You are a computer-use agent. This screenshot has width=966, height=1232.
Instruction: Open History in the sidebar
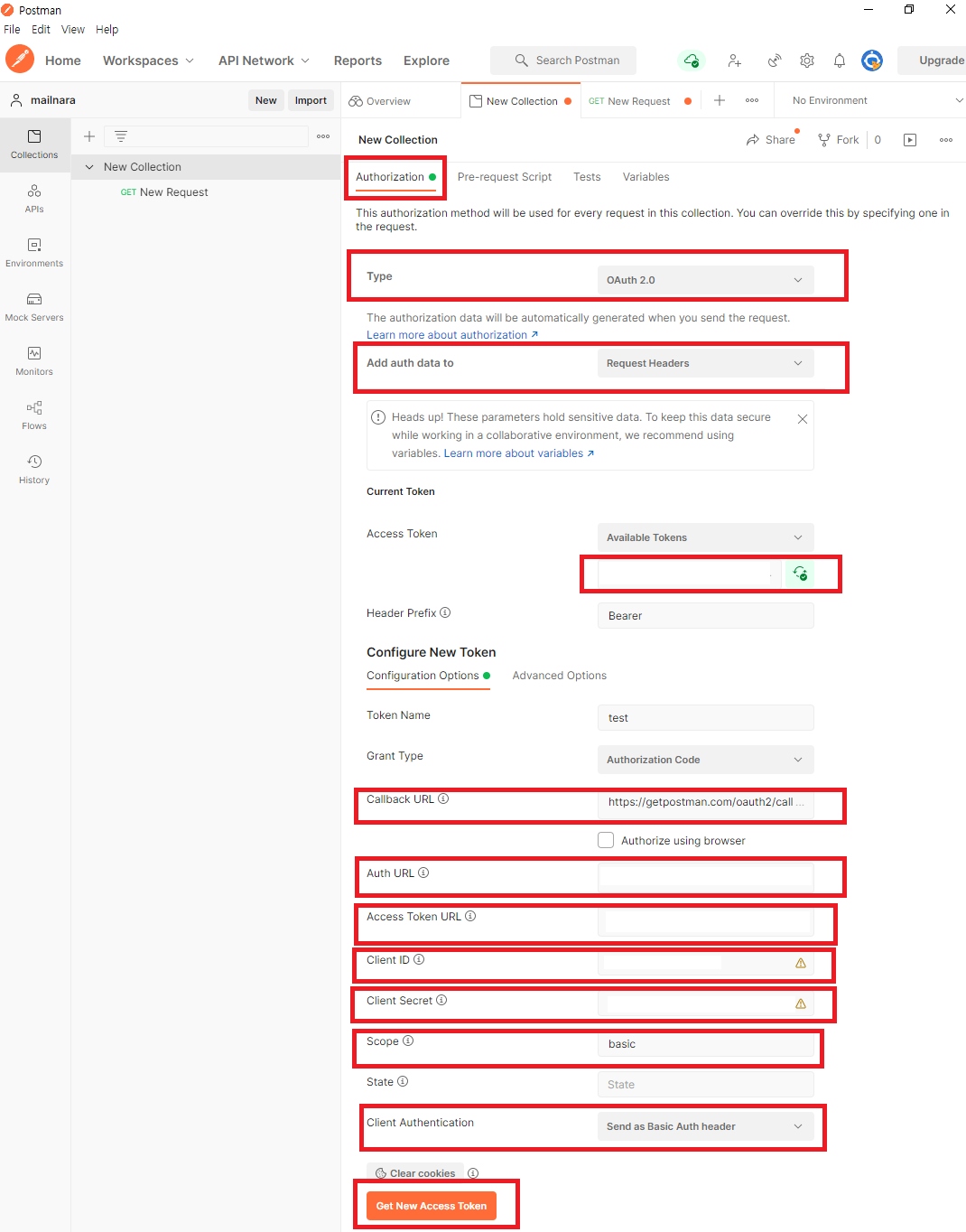pos(34,470)
